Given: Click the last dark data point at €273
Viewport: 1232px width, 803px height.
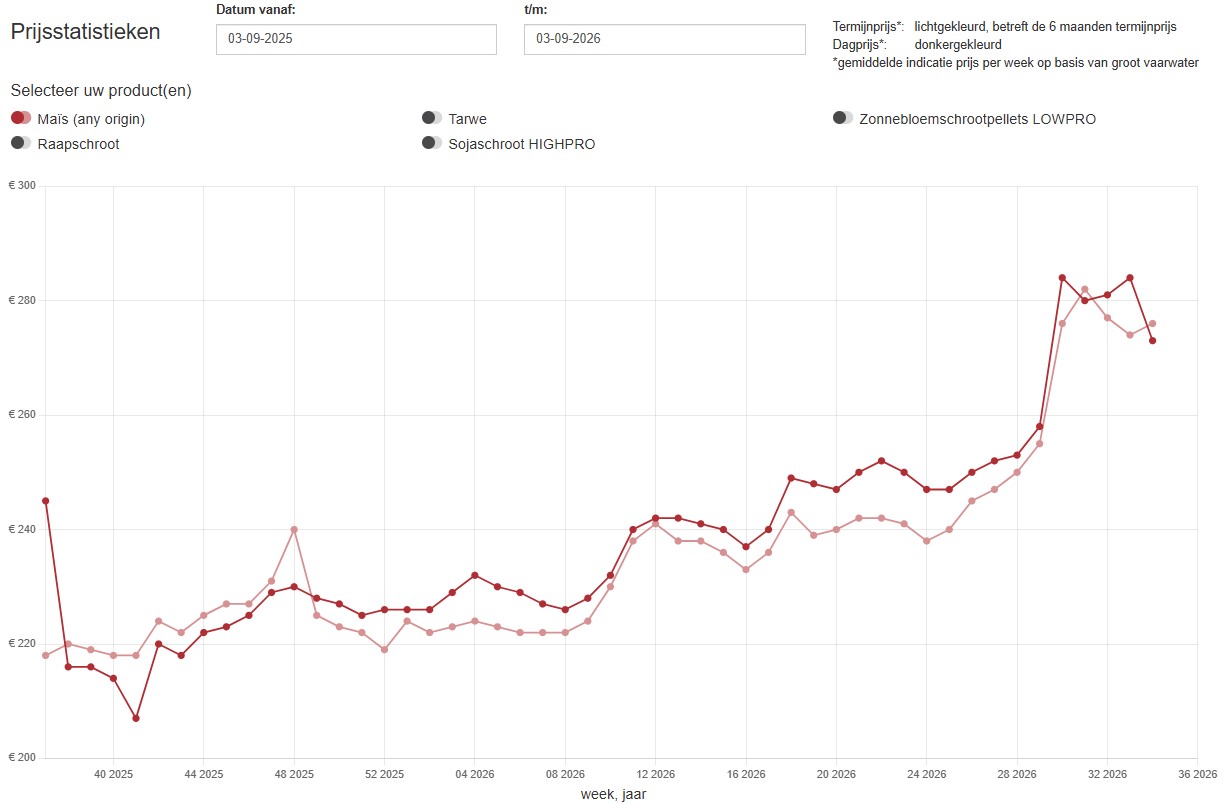Looking at the screenshot, I should (1152, 341).
